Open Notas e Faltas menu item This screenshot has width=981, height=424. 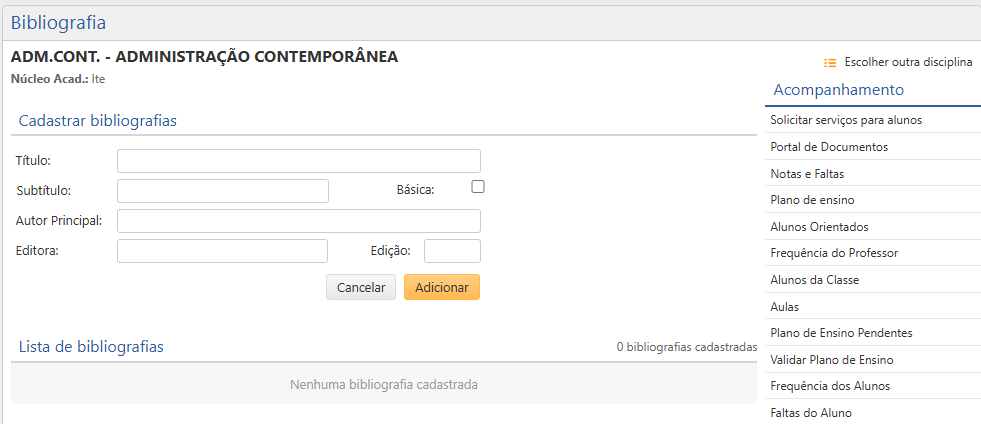807,174
